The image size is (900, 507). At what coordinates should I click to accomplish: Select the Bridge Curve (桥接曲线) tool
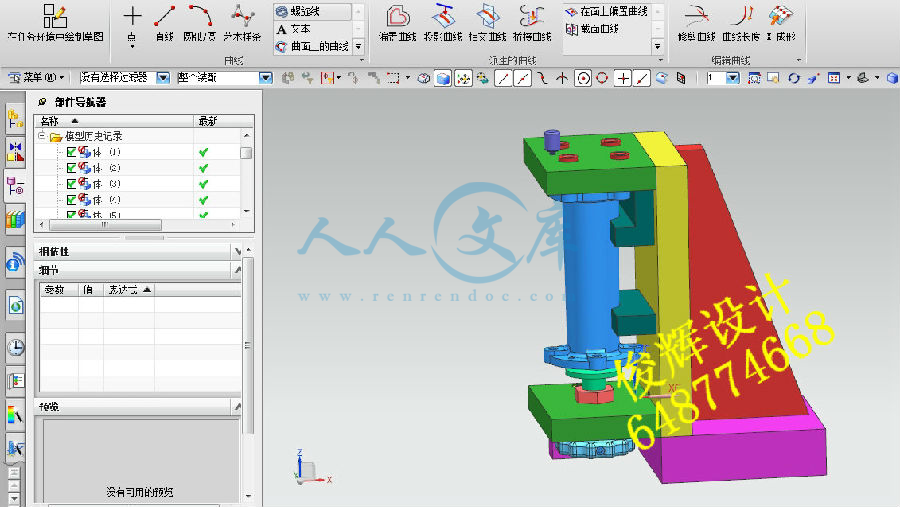point(532,23)
